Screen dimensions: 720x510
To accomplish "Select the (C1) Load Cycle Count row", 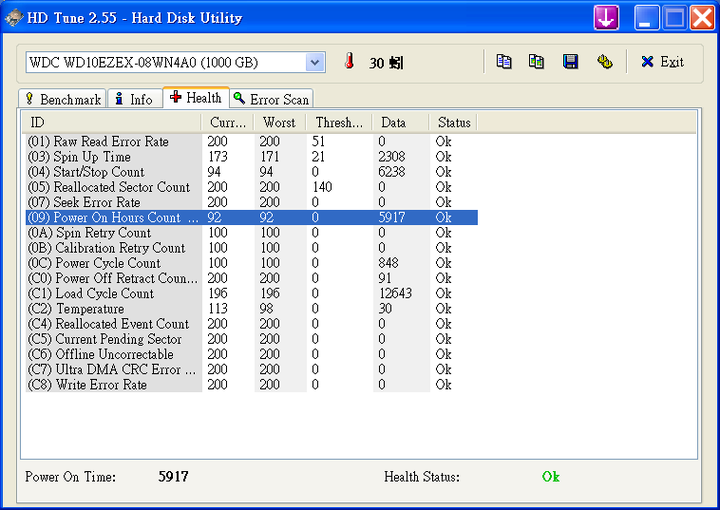I will coord(252,293).
